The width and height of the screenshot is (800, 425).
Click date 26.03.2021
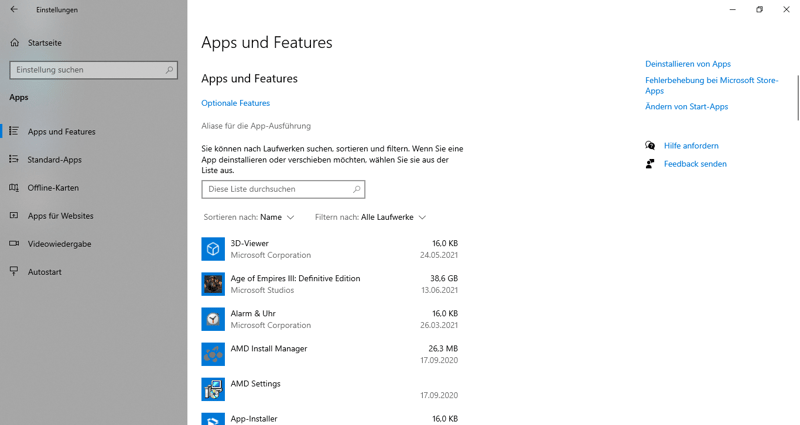[x=438, y=325]
